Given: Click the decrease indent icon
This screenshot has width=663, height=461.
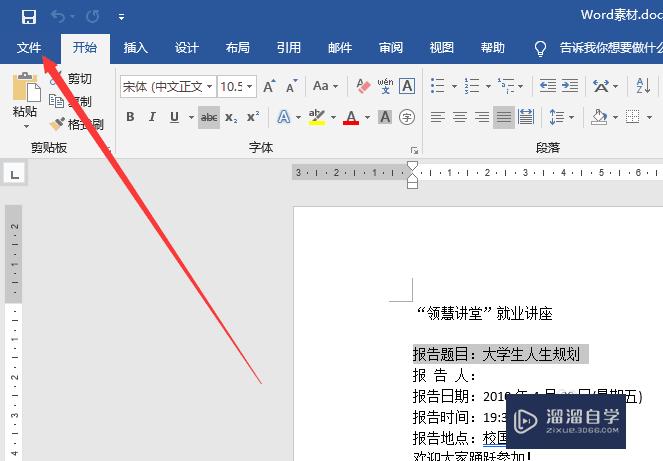Looking at the screenshot, I should [548, 86].
